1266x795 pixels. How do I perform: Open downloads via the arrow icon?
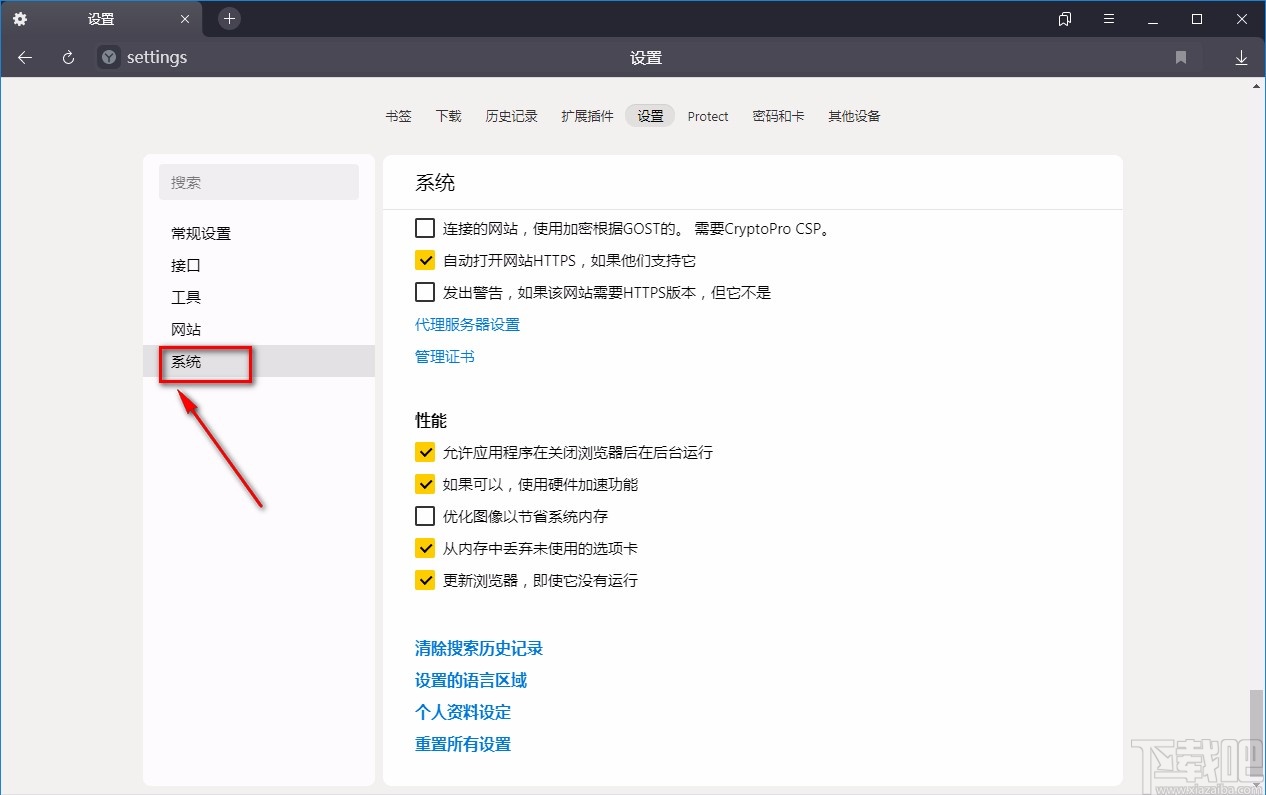1241,57
